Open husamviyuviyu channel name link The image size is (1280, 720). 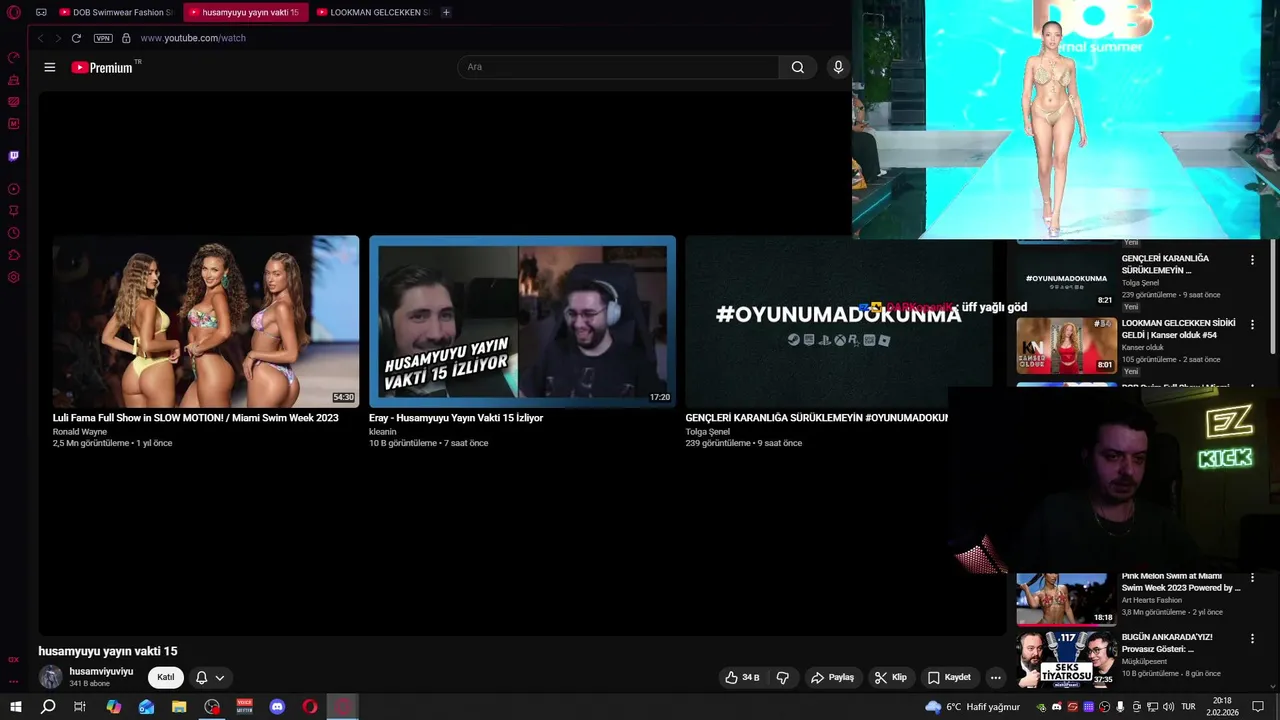pyautogui.click(x=101, y=671)
